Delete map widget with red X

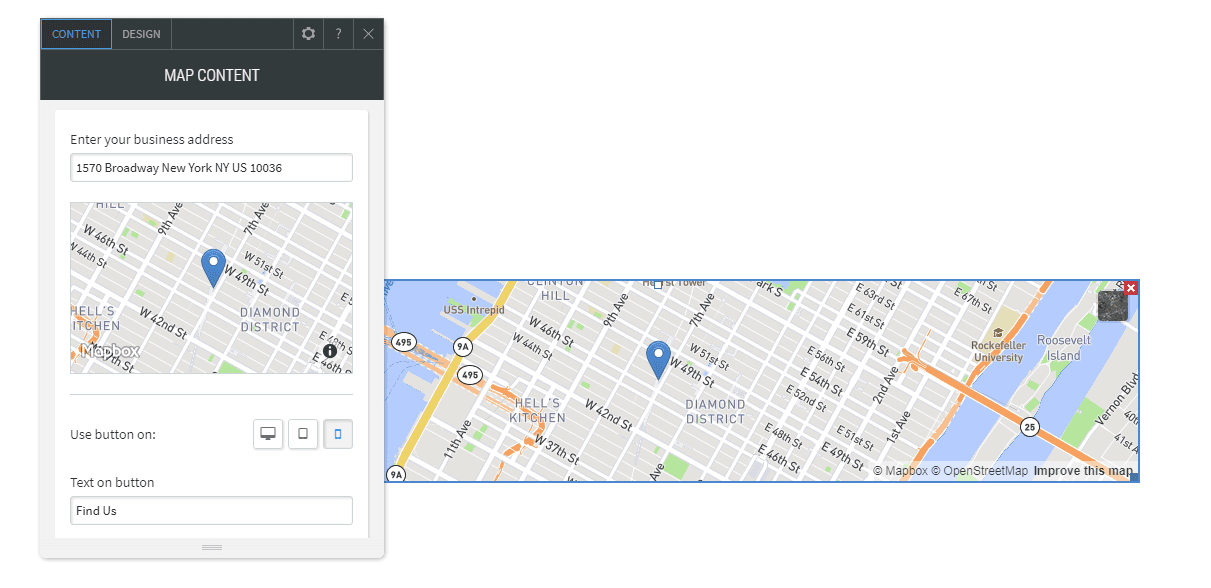coord(1131,288)
